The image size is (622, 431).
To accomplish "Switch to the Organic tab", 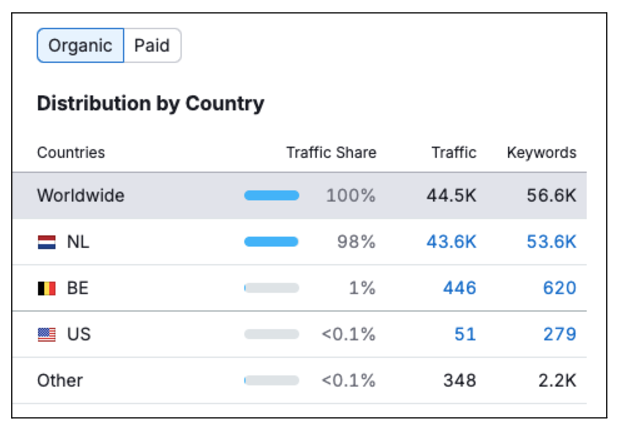I will coord(80,46).
